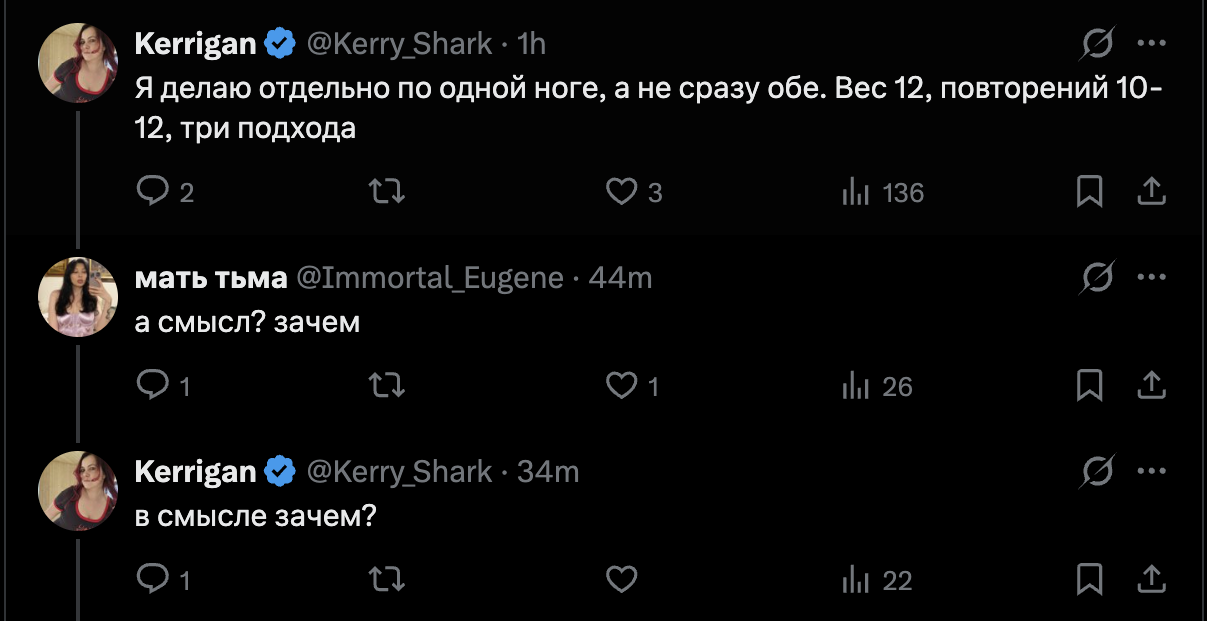1207x621 pixels.
Task: Bookmark the tweet with 26 views
Action: pyautogui.click(x=1088, y=385)
